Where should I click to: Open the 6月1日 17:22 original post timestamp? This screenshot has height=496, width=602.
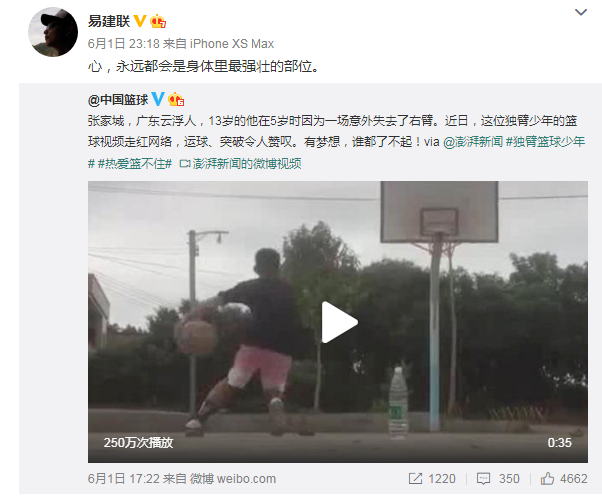tap(124, 479)
